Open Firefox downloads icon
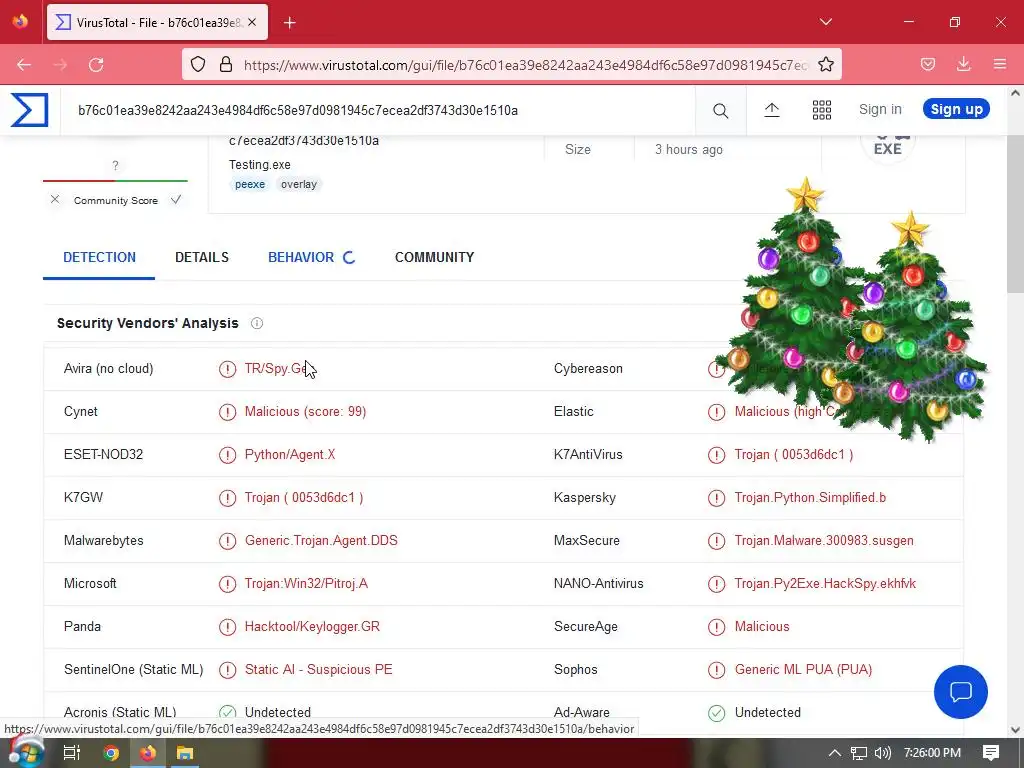 tap(963, 64)
